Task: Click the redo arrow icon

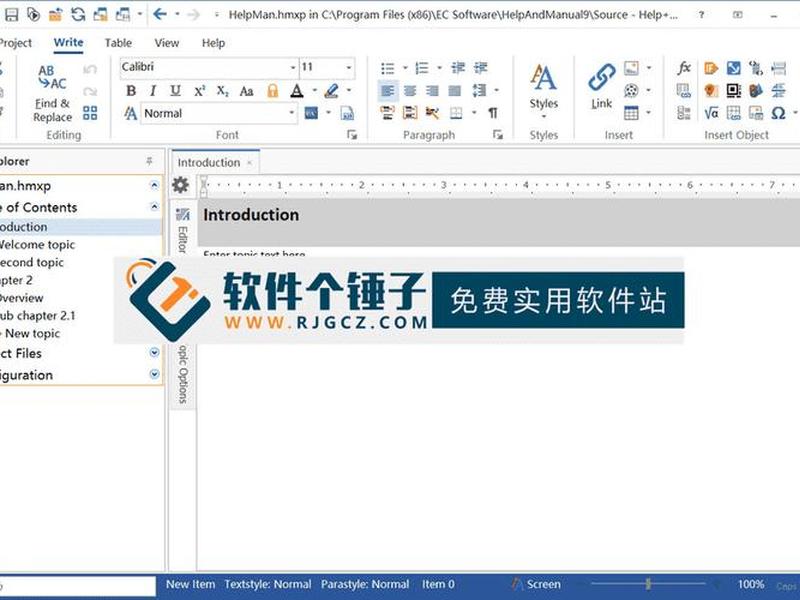Action: (90, 91)
